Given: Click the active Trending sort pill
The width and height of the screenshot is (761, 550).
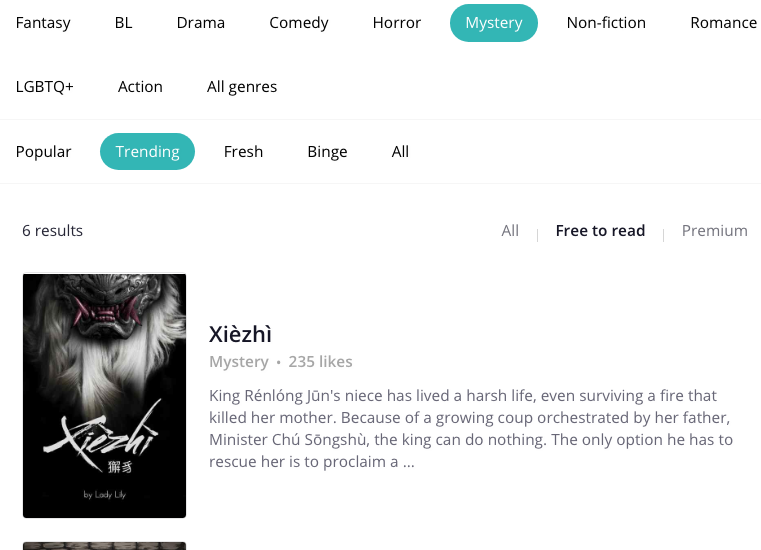Looking at the screenshot, I should click(x=147, y=152).
